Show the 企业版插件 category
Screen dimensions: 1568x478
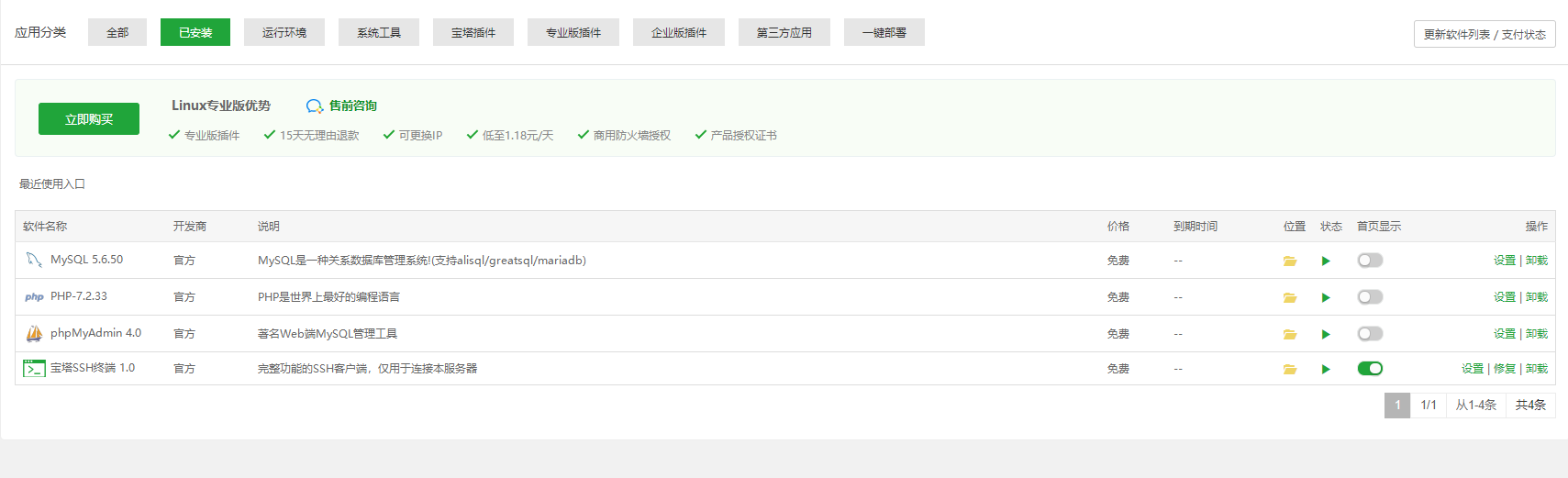click(679, 32)
